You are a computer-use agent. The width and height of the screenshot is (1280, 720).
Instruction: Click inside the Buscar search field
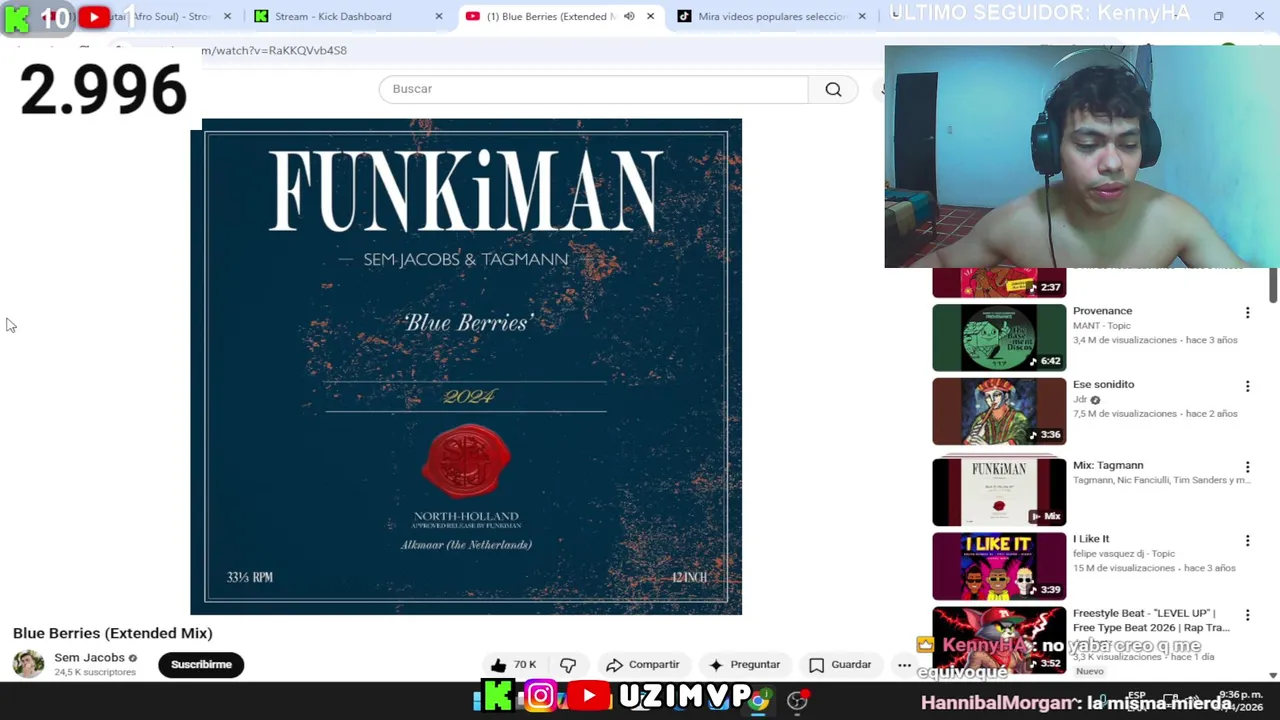coord(593,89)
